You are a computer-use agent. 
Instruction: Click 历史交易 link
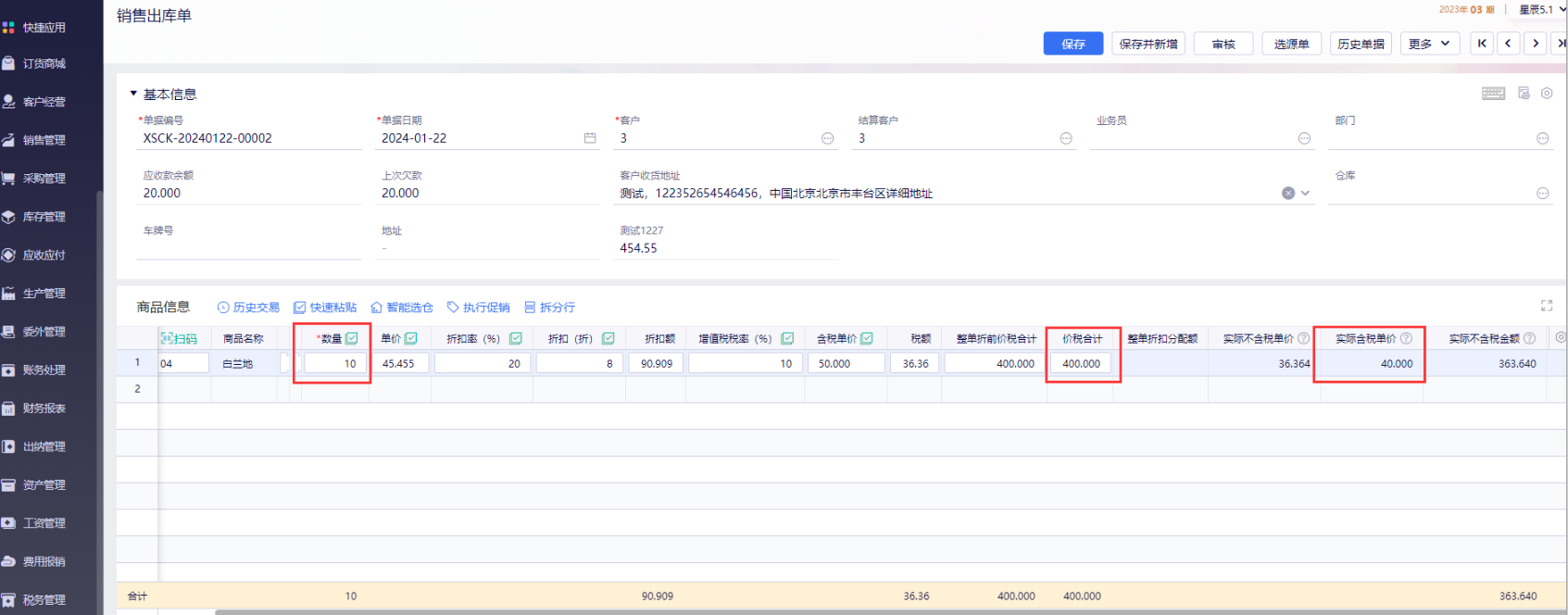(248, 307)
